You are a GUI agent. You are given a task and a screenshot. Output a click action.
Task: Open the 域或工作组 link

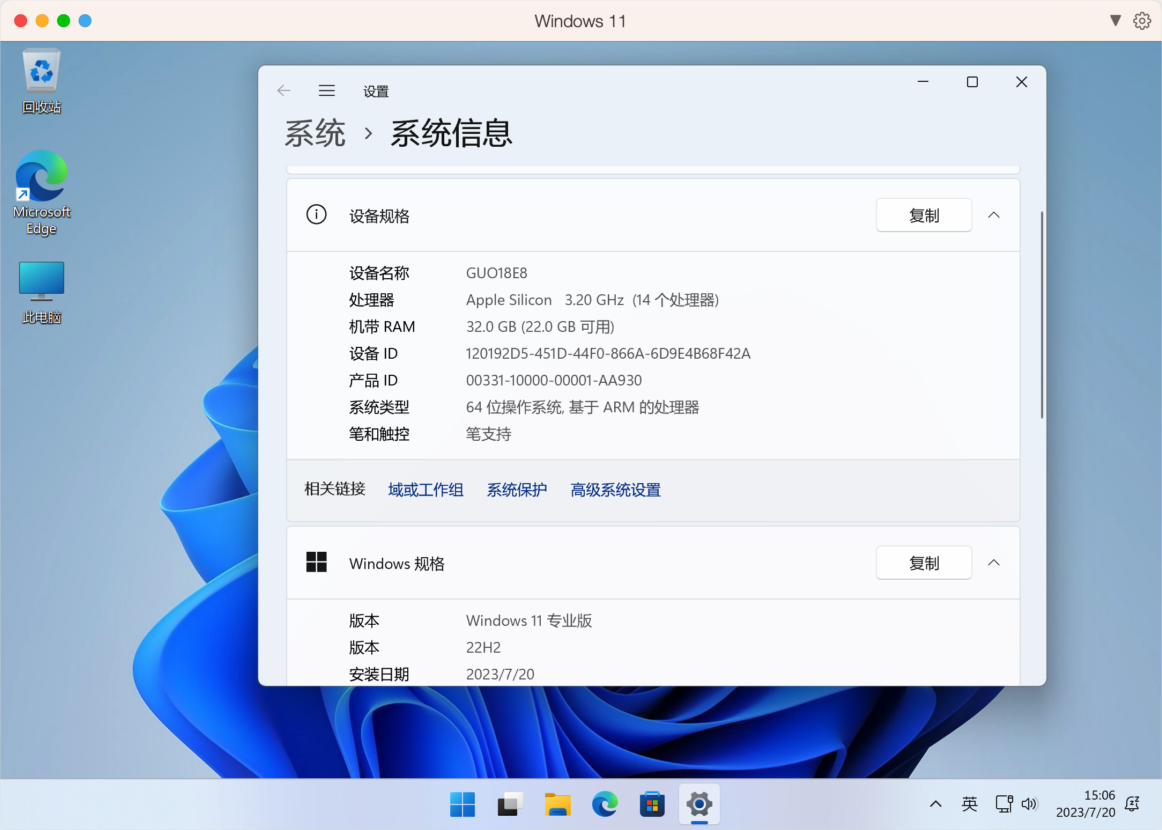coord(425,490)
